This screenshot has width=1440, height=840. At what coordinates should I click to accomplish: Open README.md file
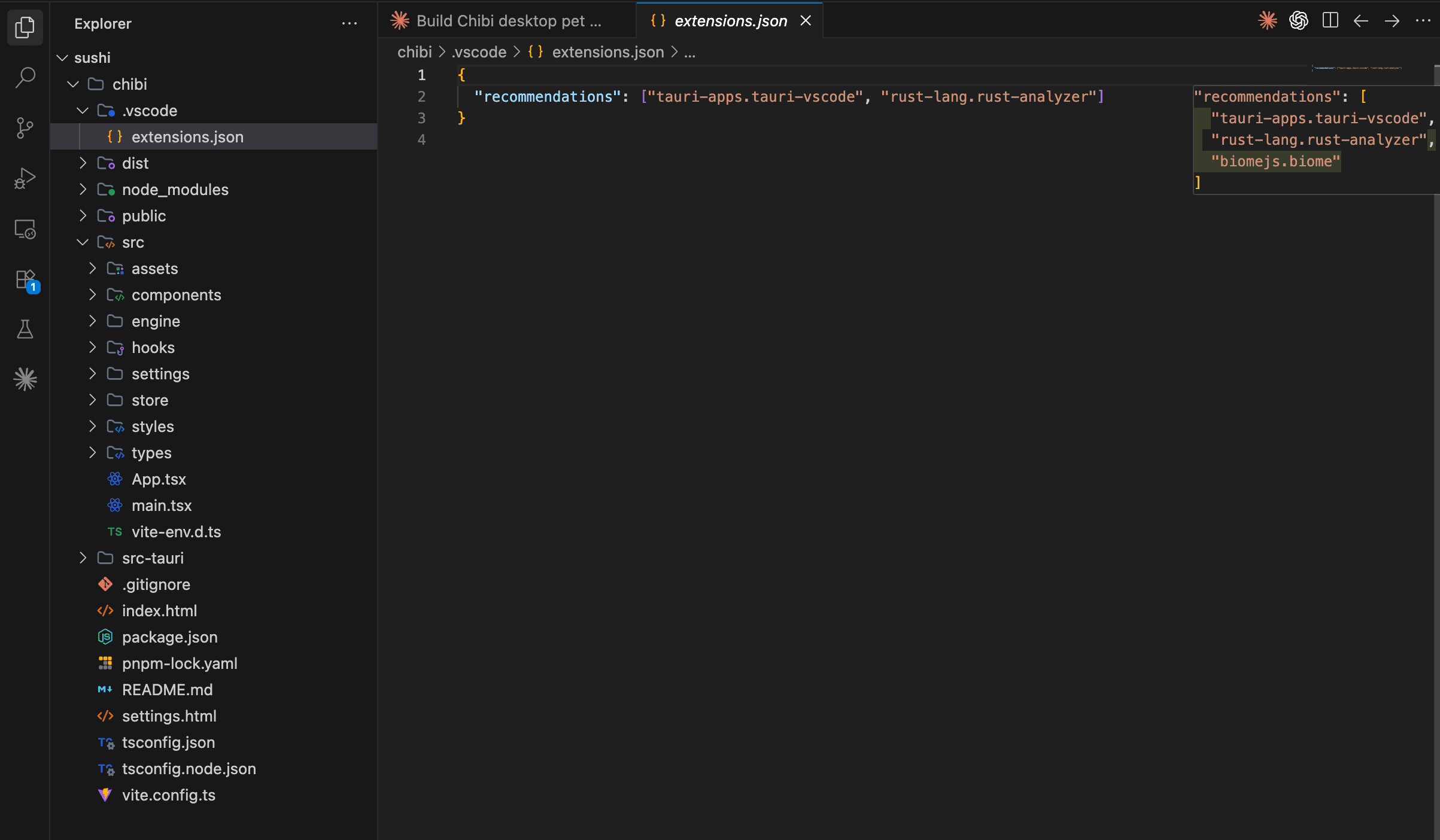click(x=214, y=689)
